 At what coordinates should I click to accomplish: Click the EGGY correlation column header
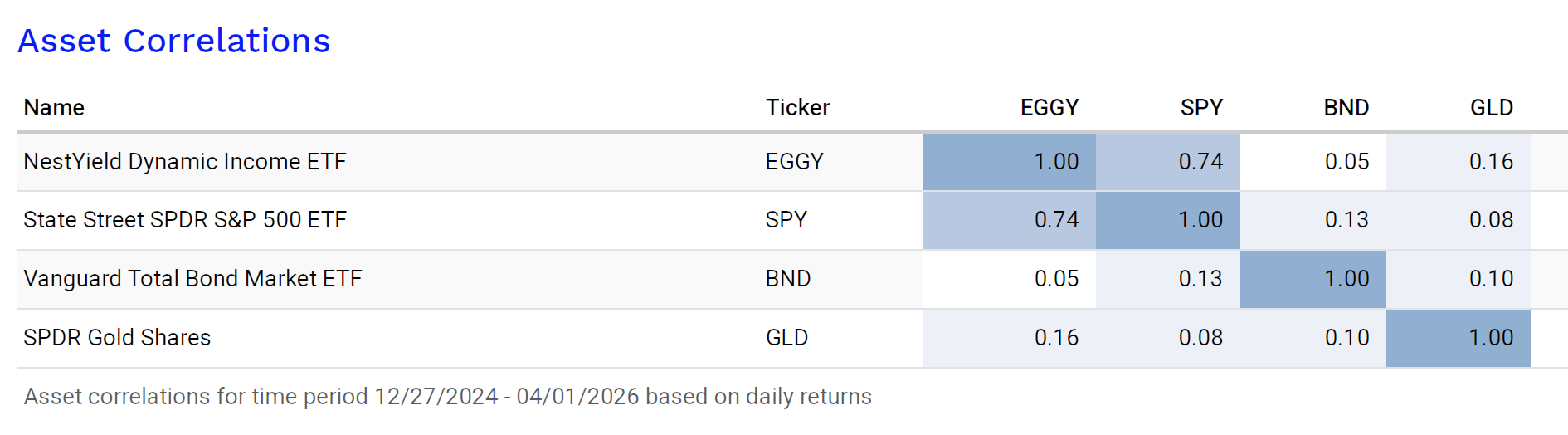tap(1049, 107)
